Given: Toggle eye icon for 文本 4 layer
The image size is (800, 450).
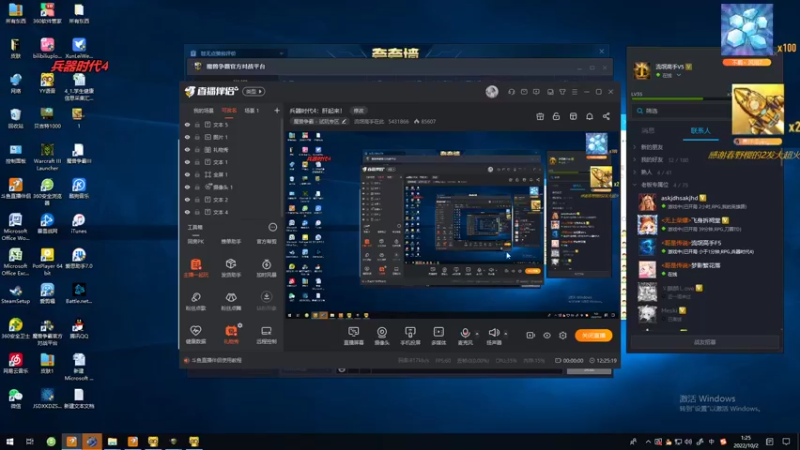Looking at the screenshot, I should click(187, 212).
